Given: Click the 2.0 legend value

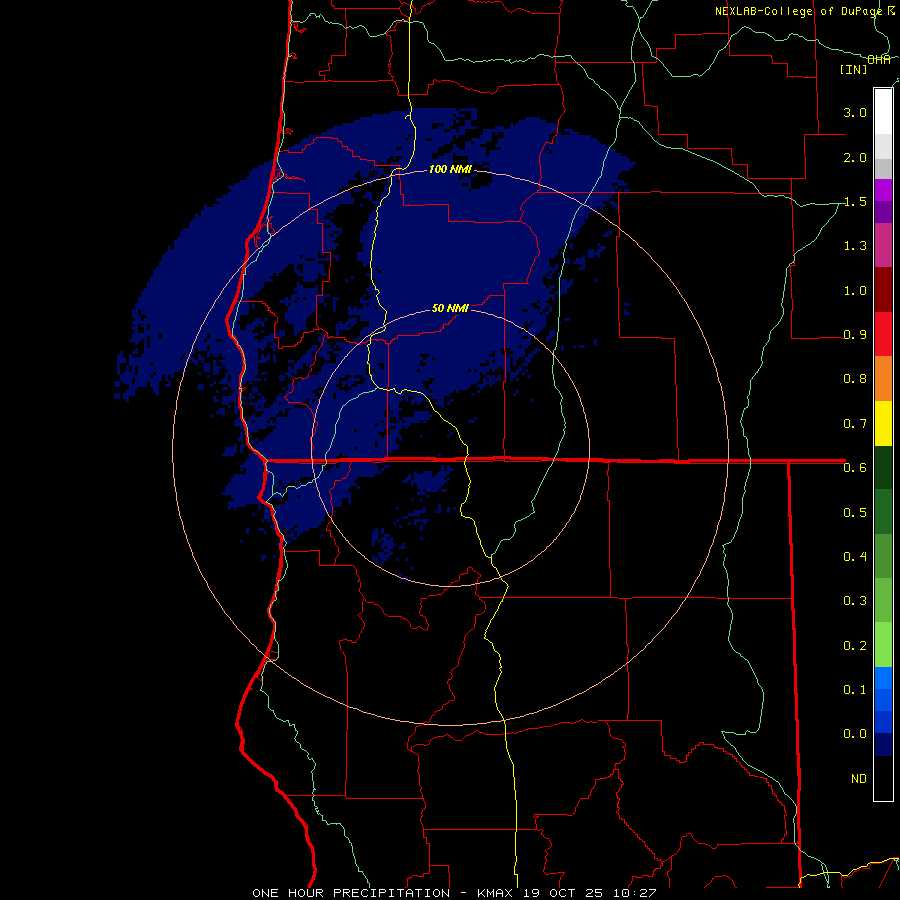Looking at the screenshot, I should click(855, 157).
